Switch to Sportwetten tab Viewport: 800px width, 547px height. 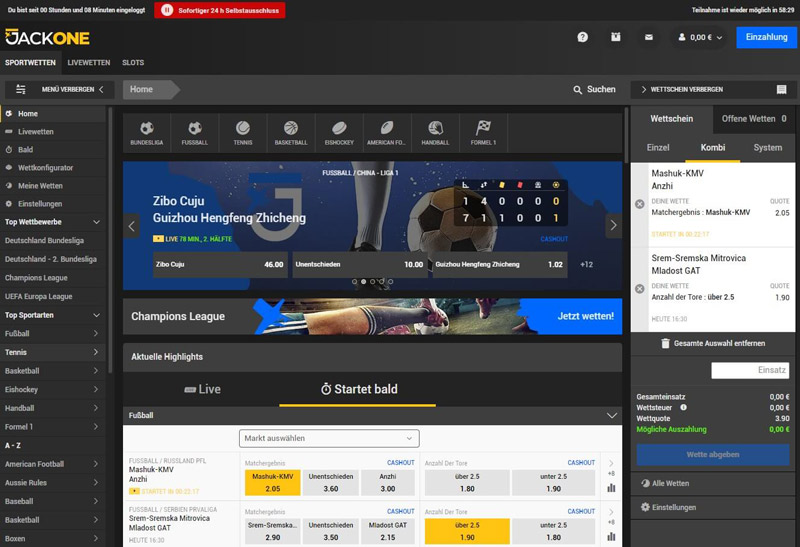pyautogui.click(x=31, y=63)
